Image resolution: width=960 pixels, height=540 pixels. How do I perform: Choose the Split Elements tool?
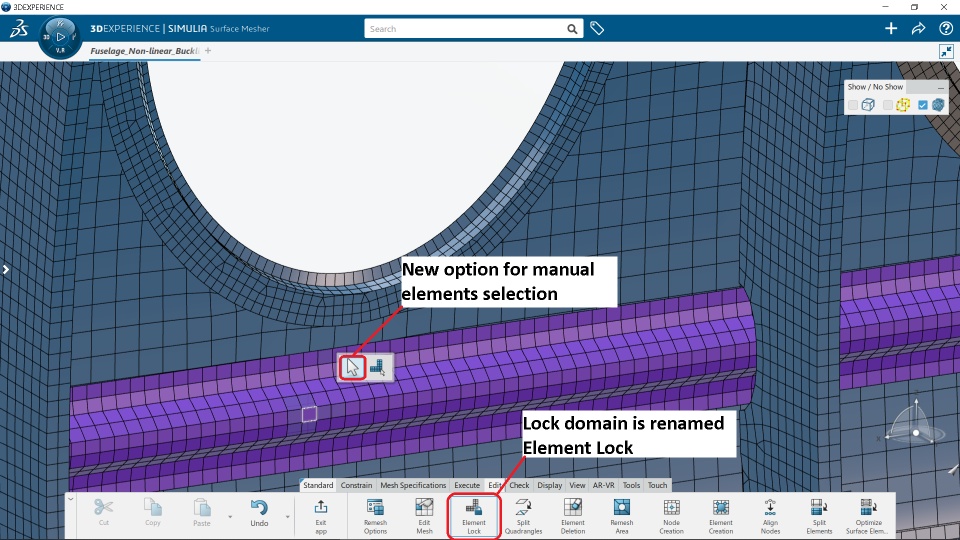point(819,508)
